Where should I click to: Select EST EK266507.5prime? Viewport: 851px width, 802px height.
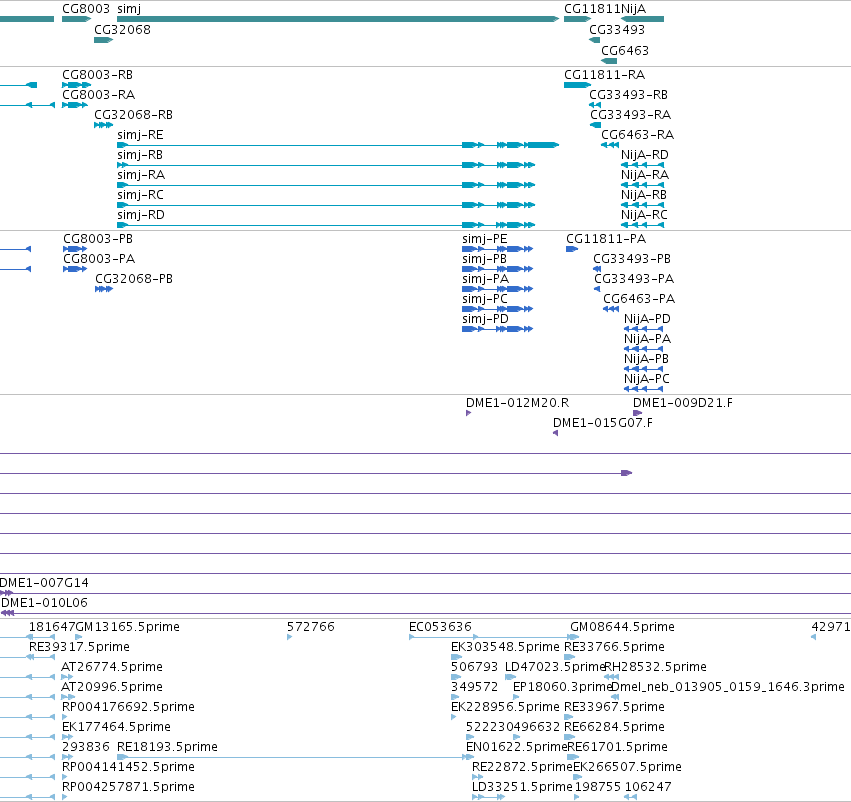pyautogui.click(x=627, y=767)
